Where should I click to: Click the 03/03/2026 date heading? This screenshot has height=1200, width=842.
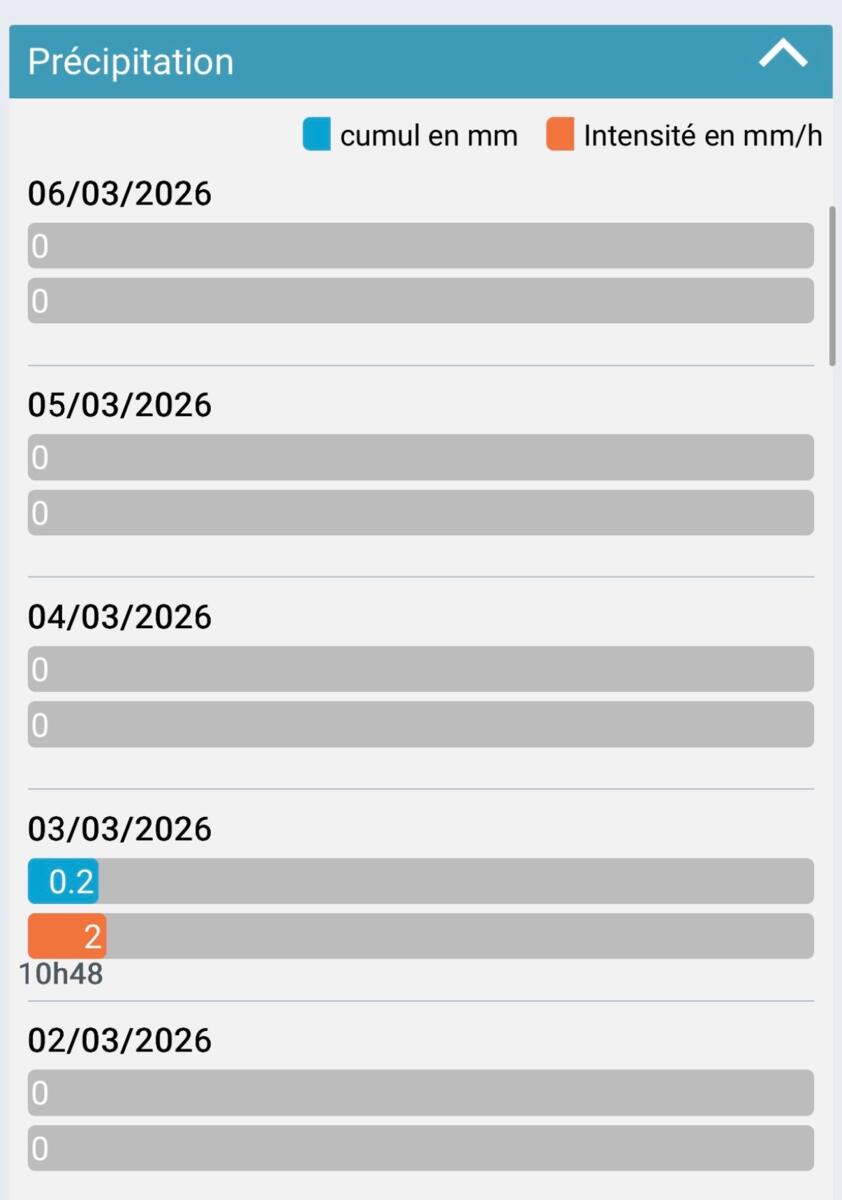click(120, 829)
